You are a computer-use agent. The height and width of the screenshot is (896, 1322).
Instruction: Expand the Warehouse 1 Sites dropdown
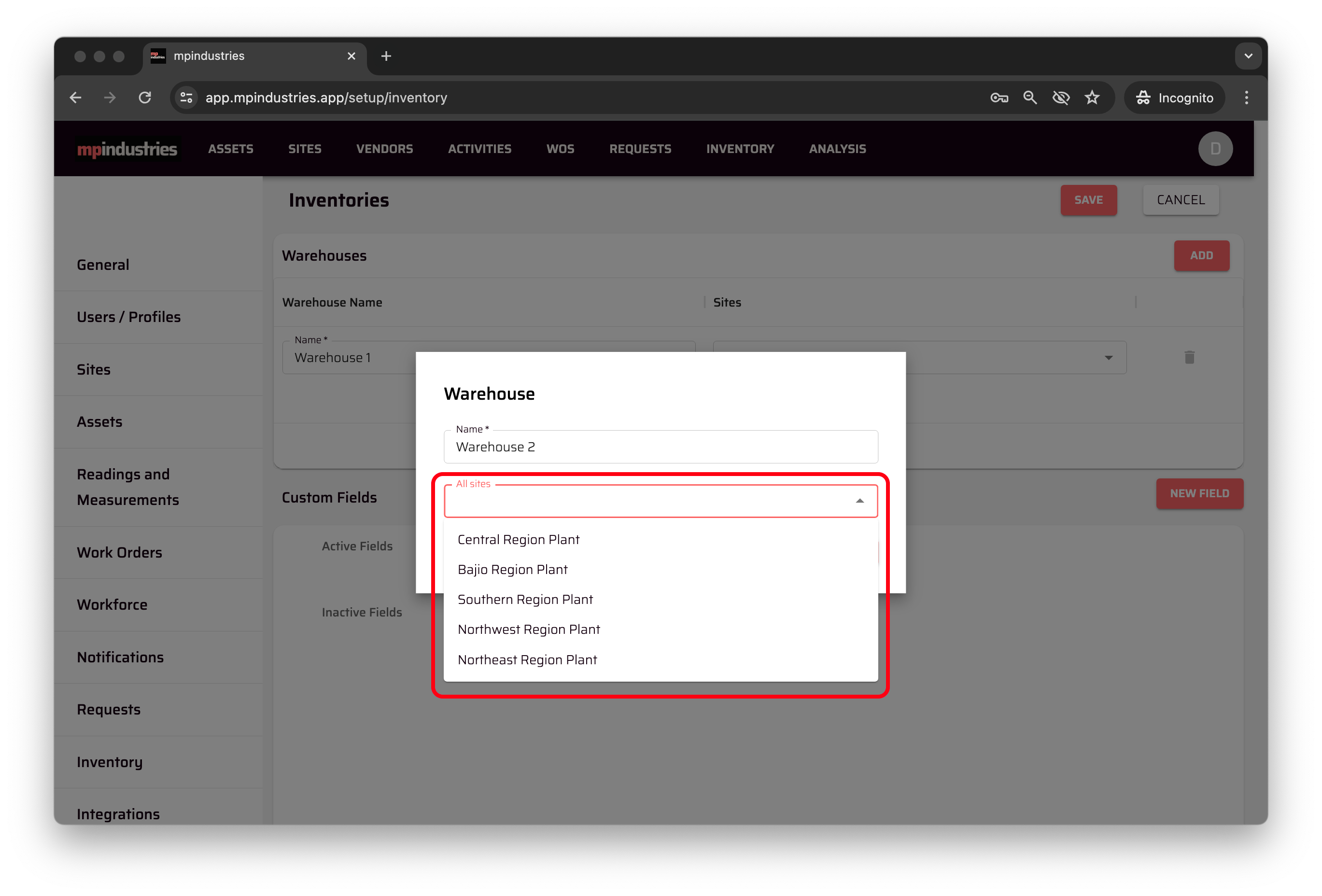point(1108,358)
